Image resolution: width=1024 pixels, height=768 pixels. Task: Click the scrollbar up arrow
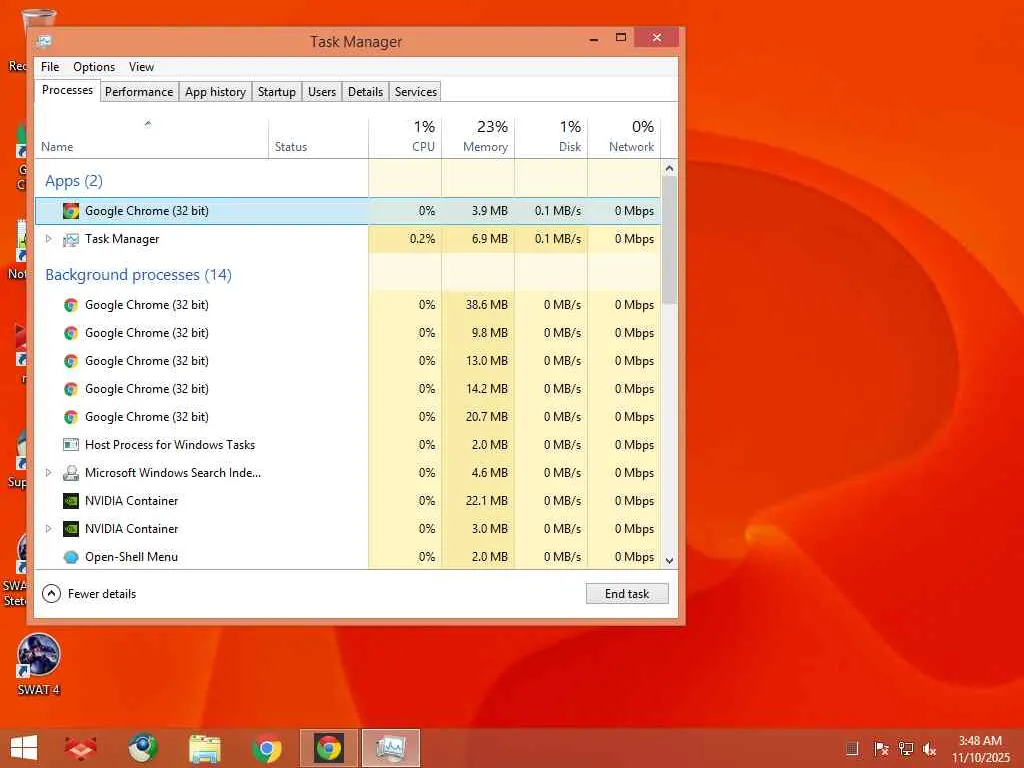(x=669, y=168)
